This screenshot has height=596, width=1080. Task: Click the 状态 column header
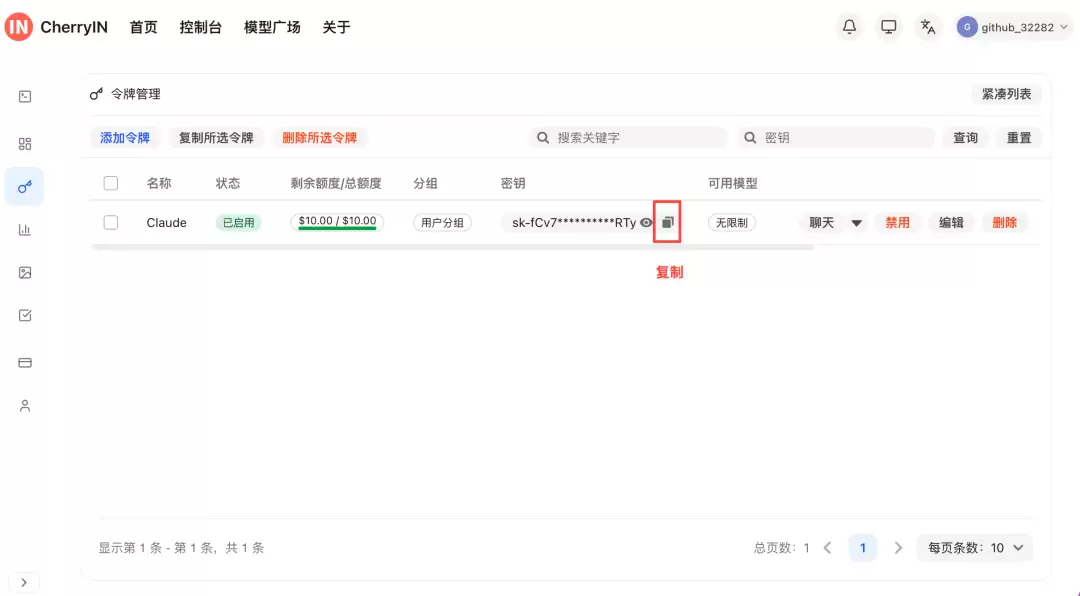[x=228, y=183]
